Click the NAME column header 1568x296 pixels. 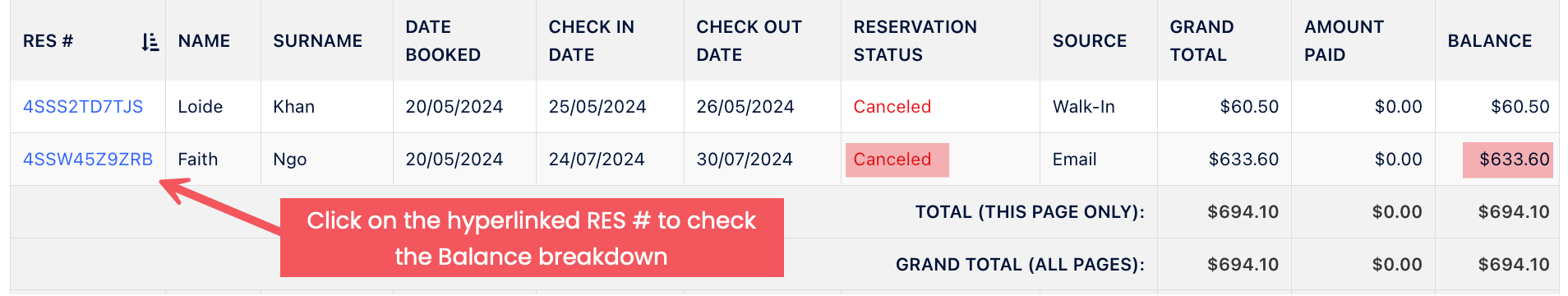point(204,41)
